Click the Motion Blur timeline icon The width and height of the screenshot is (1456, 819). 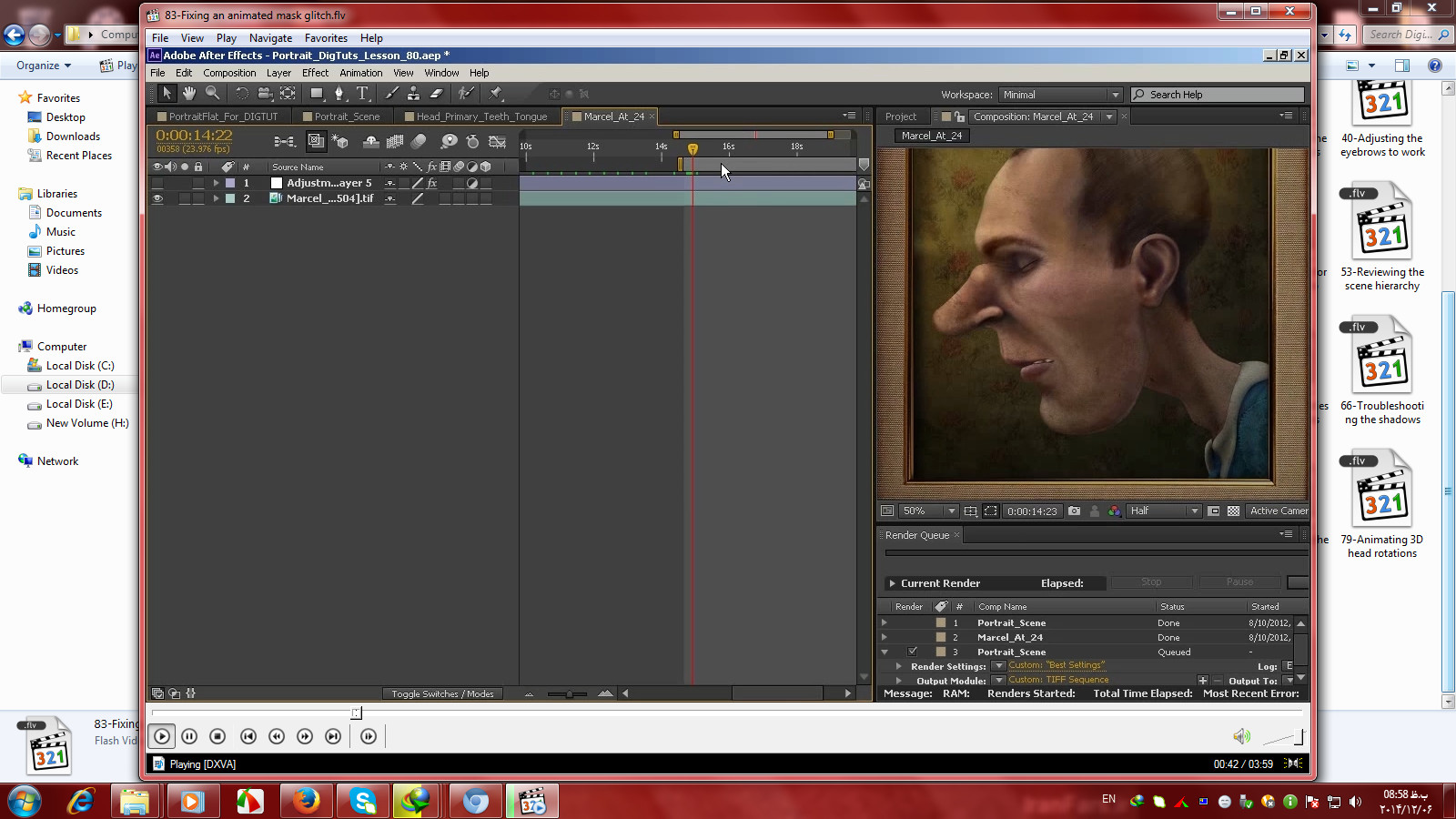tap(419, 141)
